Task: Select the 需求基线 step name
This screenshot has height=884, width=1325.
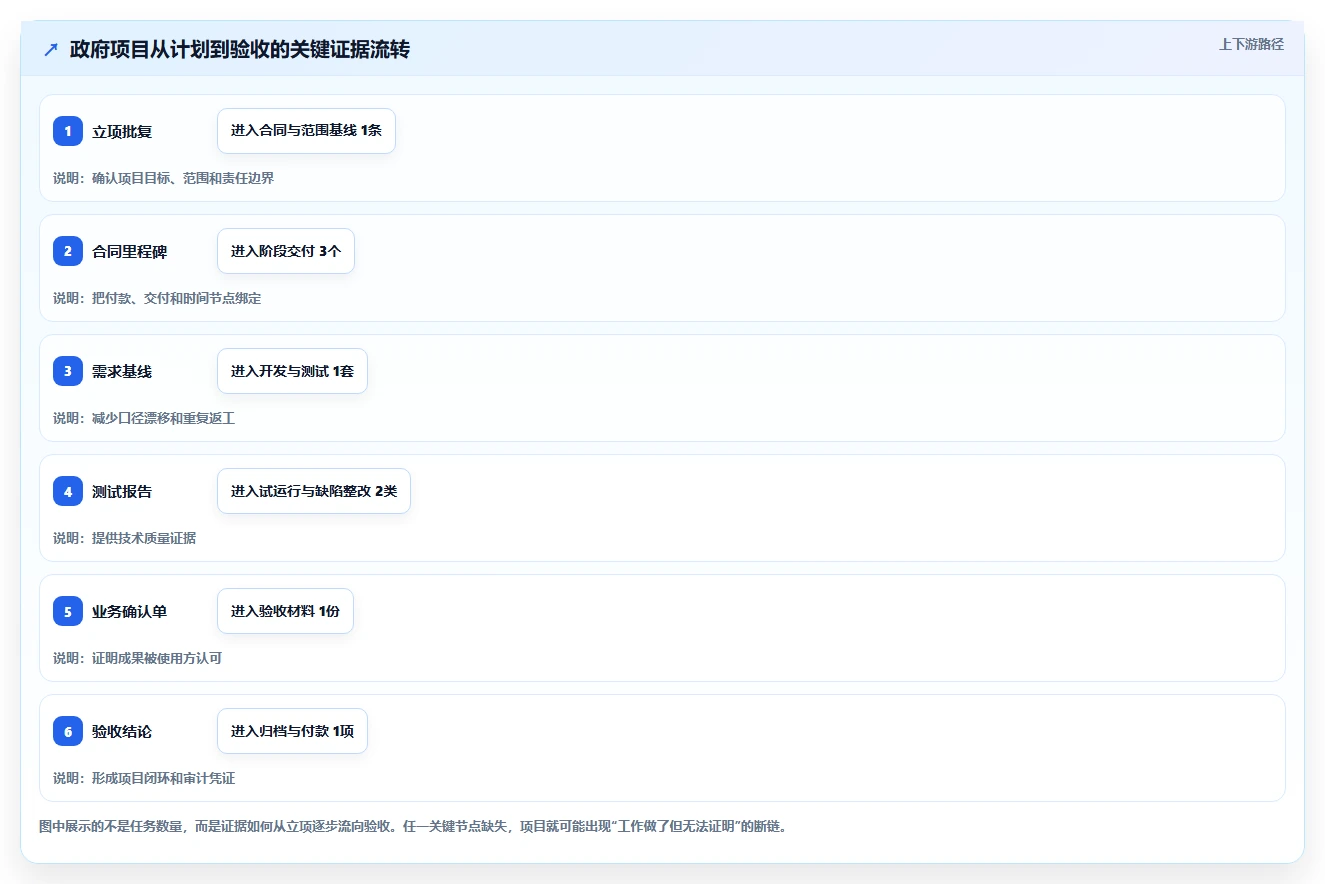Action: pos(122,371)
